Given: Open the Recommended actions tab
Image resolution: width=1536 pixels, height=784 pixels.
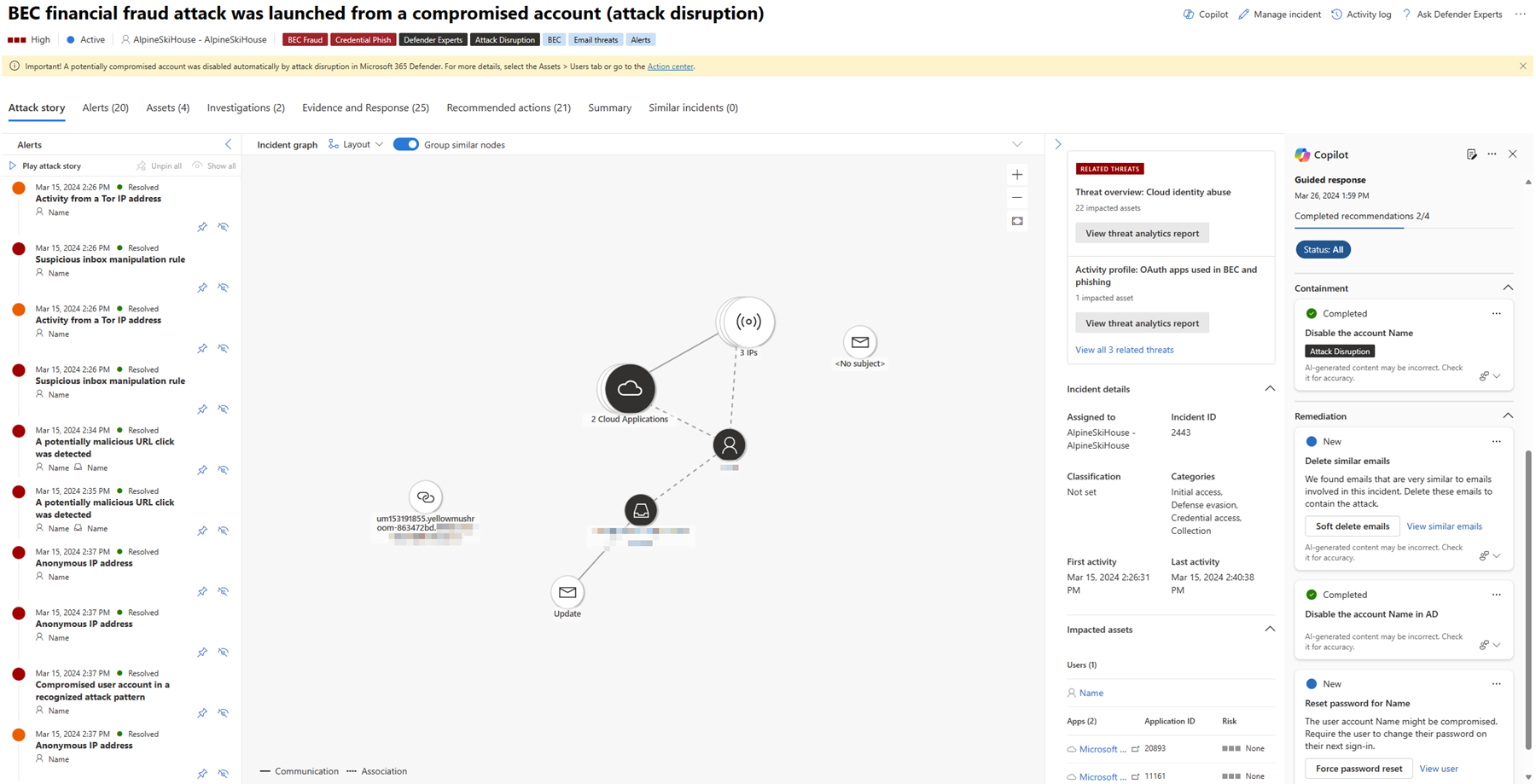Looking at the screenshot, I should tap(509, 107).
